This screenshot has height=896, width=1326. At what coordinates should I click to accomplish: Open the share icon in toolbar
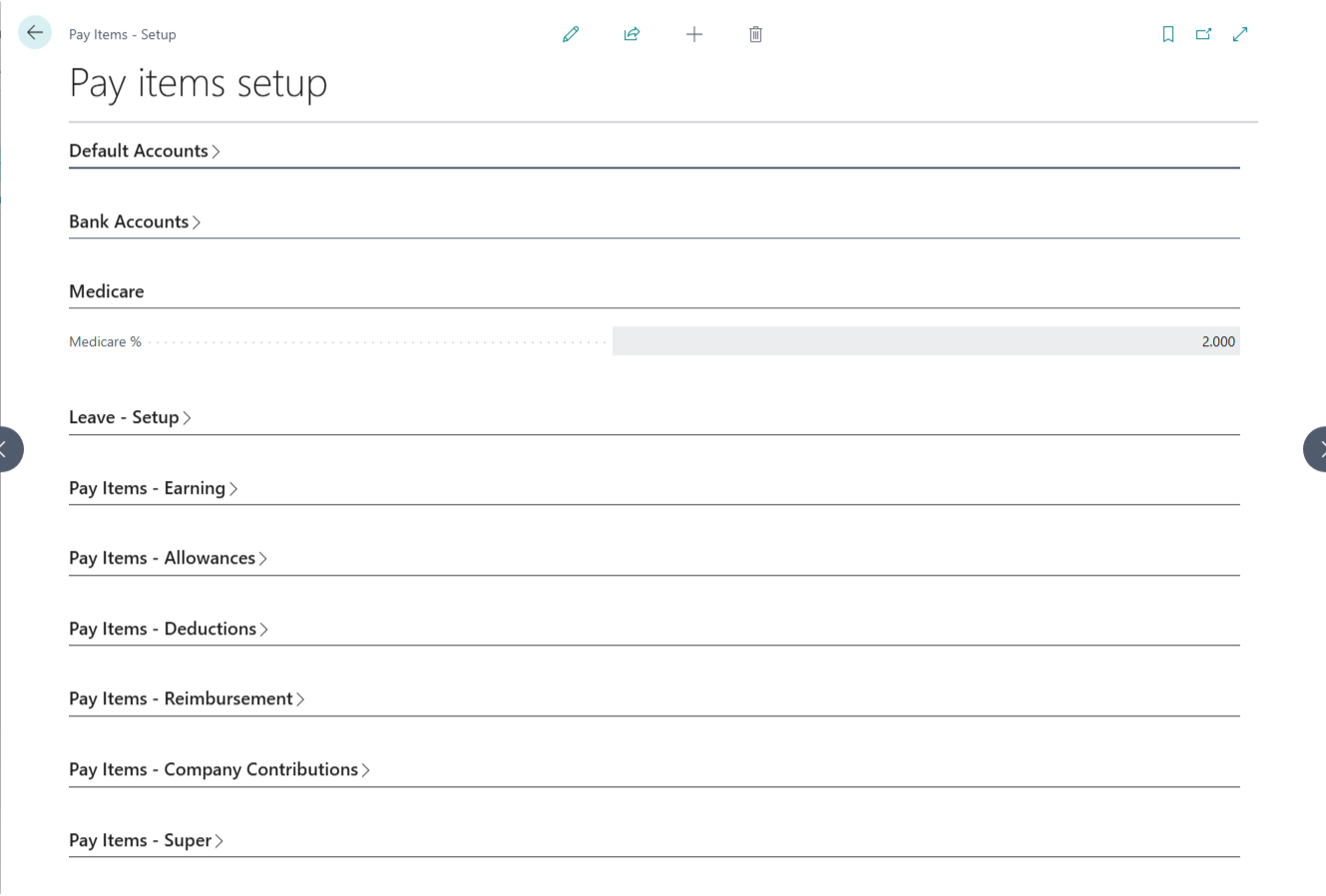[x=632, y=34]
